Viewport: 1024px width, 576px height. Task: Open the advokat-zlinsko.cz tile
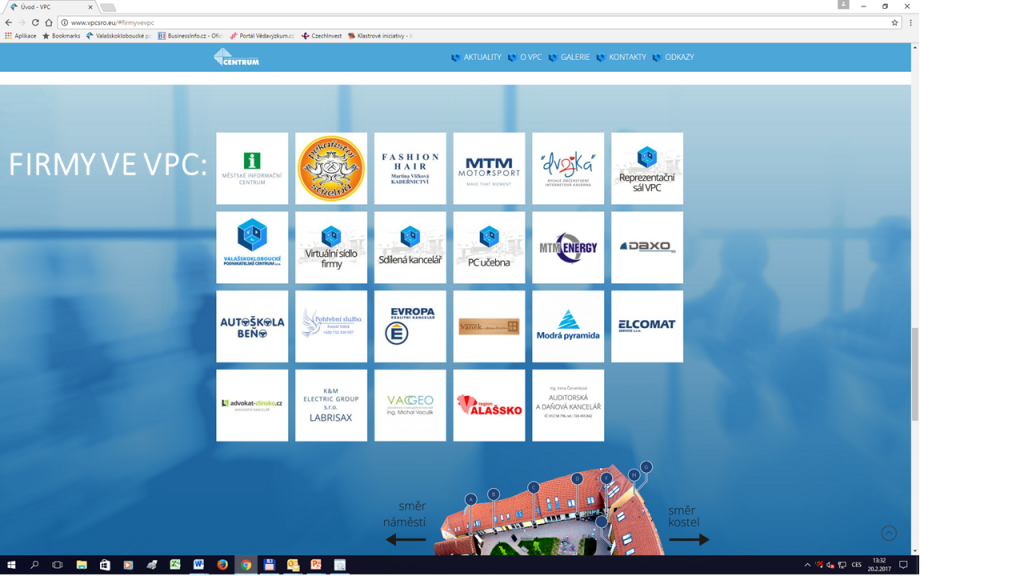(252, 406)
